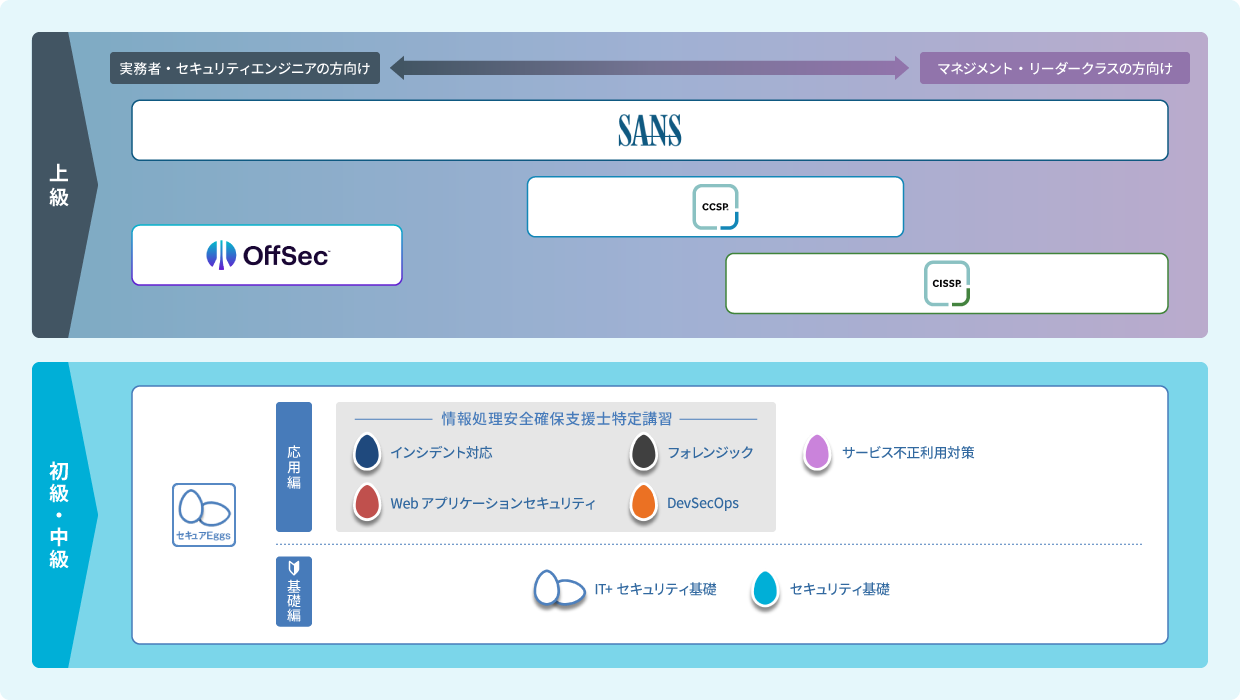Click the double egg icon for IT+ セキュリティ基礎
The width and height of the screenshot is (1240, 700).
(559, 589)
